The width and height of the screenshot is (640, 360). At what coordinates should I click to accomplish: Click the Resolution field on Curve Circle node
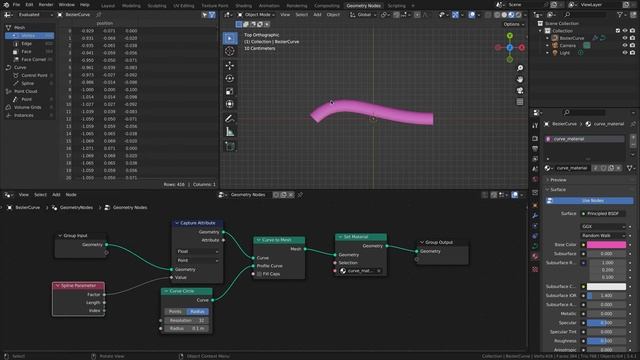coord(187,320)
